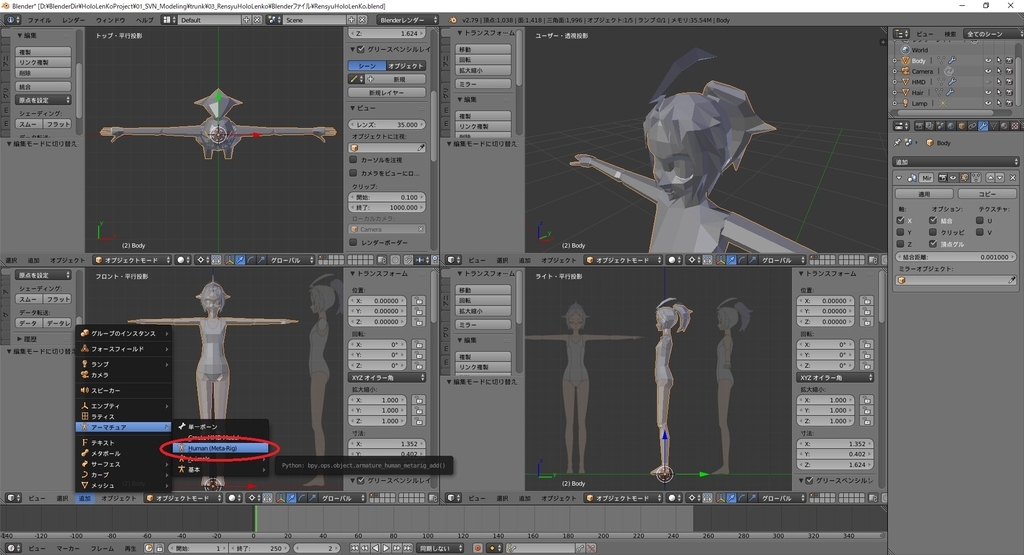The height and width of the screenshot is (555, 1024).
Task: Click the リンク複製 button in top-left tool shelf
Action: 43,62
